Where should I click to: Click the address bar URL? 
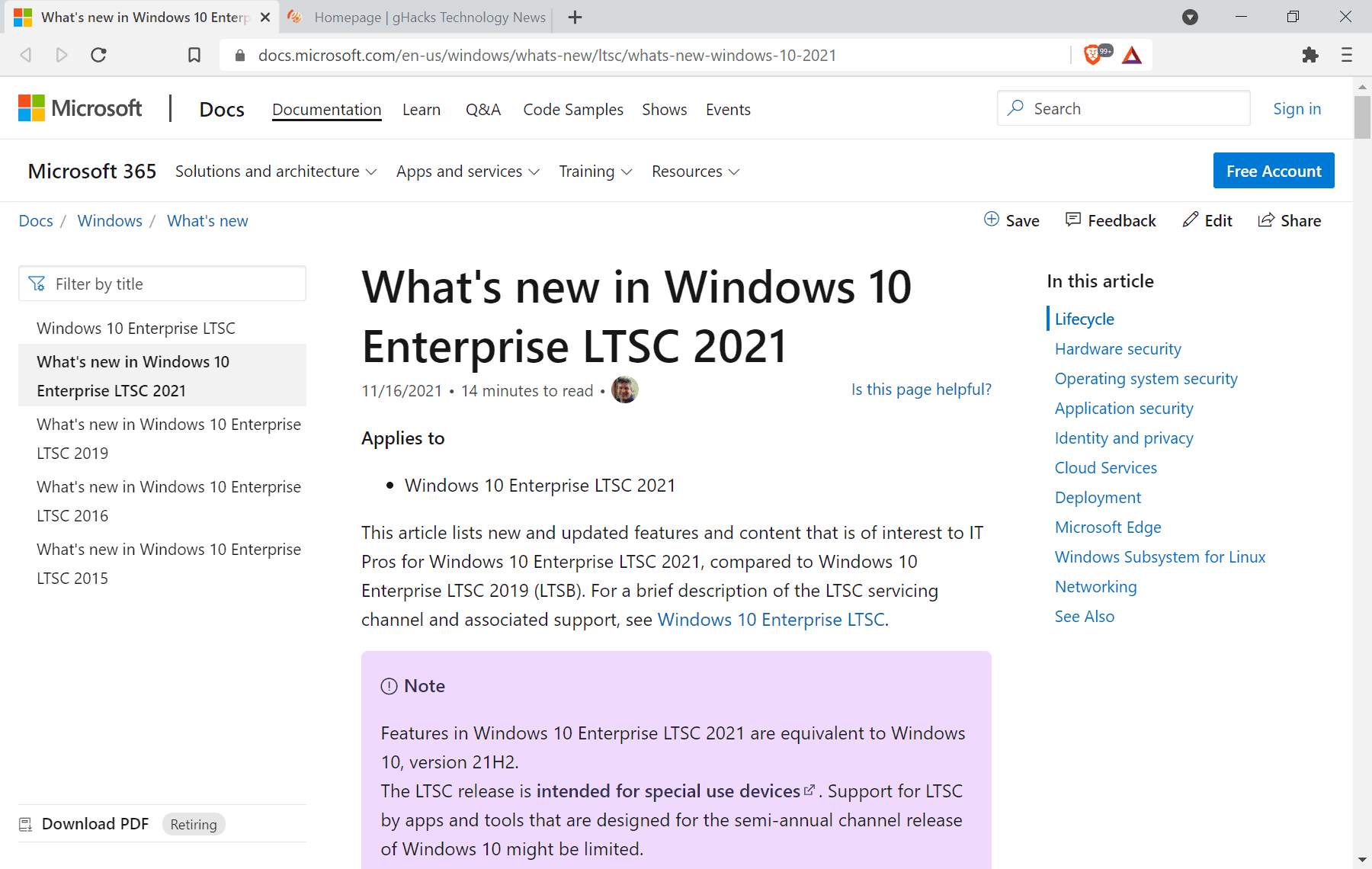coord(547,55)
